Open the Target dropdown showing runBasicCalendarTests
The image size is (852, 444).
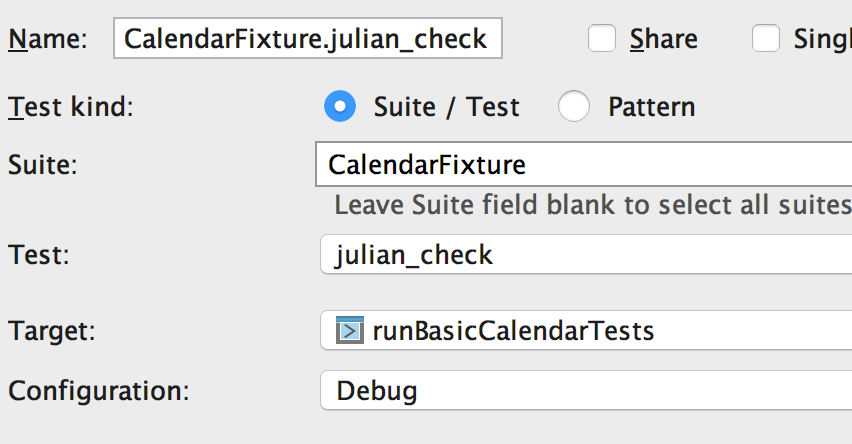pos(586,330)
